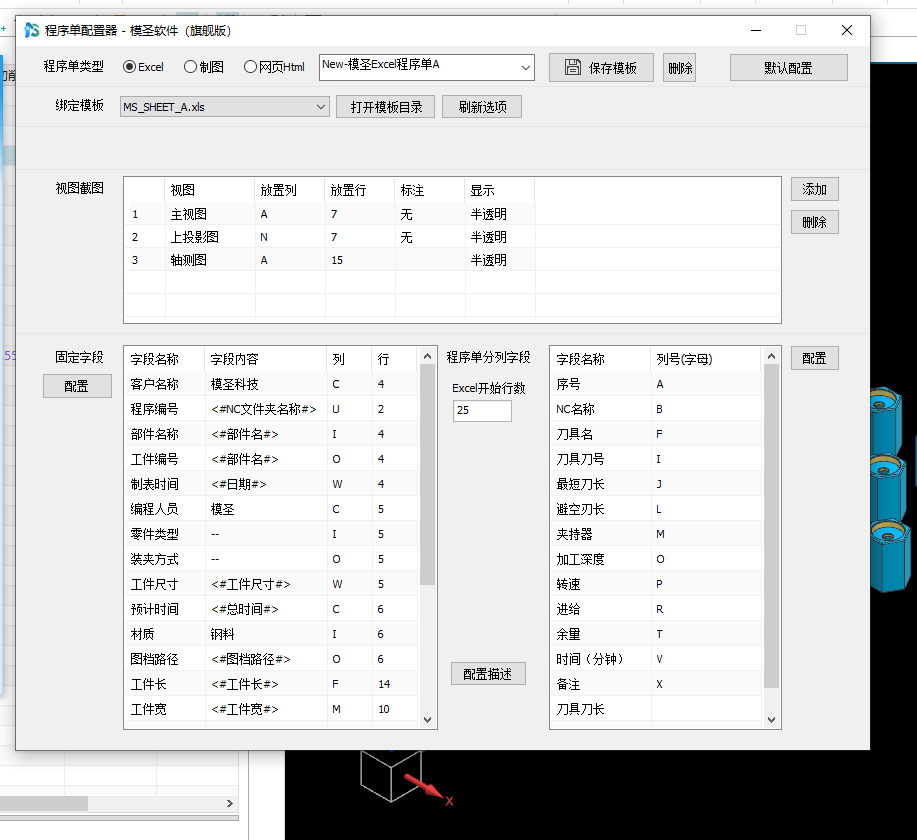This screenshot has width=917, height=840.
Task: Click the 默认配置 button
Action: (788, 68)
